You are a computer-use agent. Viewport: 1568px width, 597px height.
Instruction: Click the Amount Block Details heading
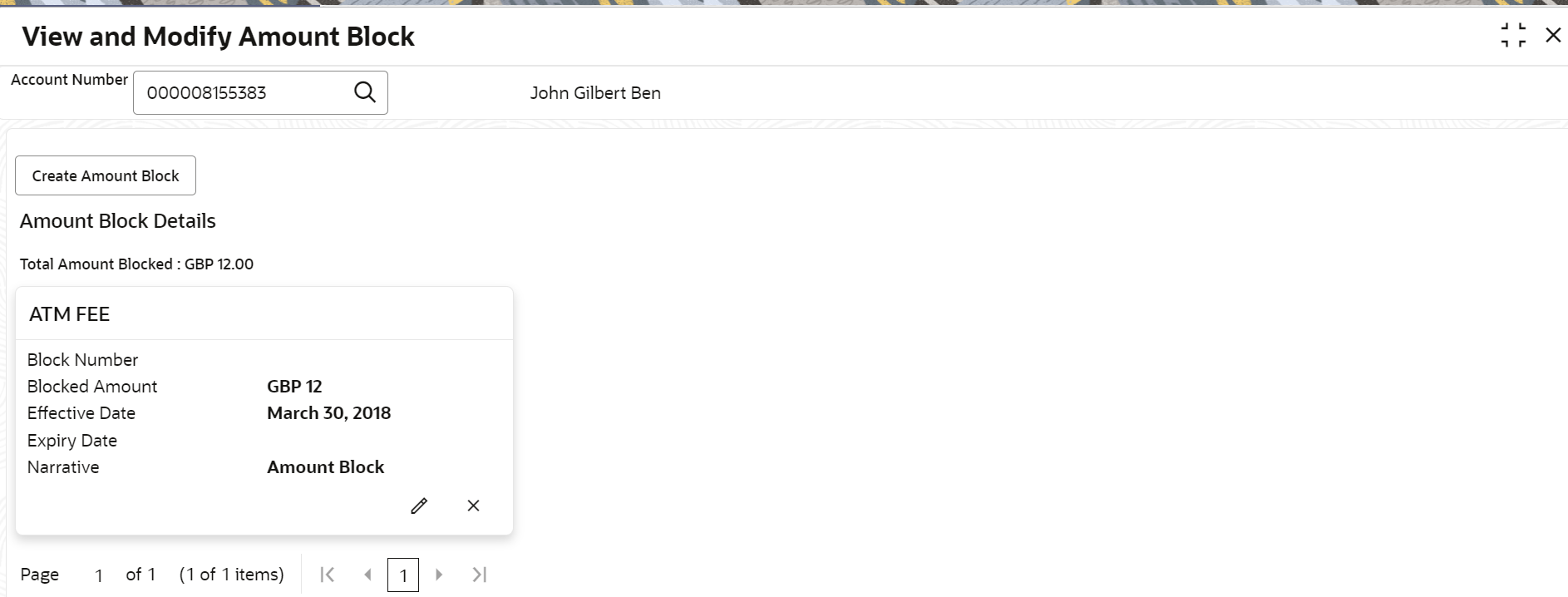click(118, 221)
